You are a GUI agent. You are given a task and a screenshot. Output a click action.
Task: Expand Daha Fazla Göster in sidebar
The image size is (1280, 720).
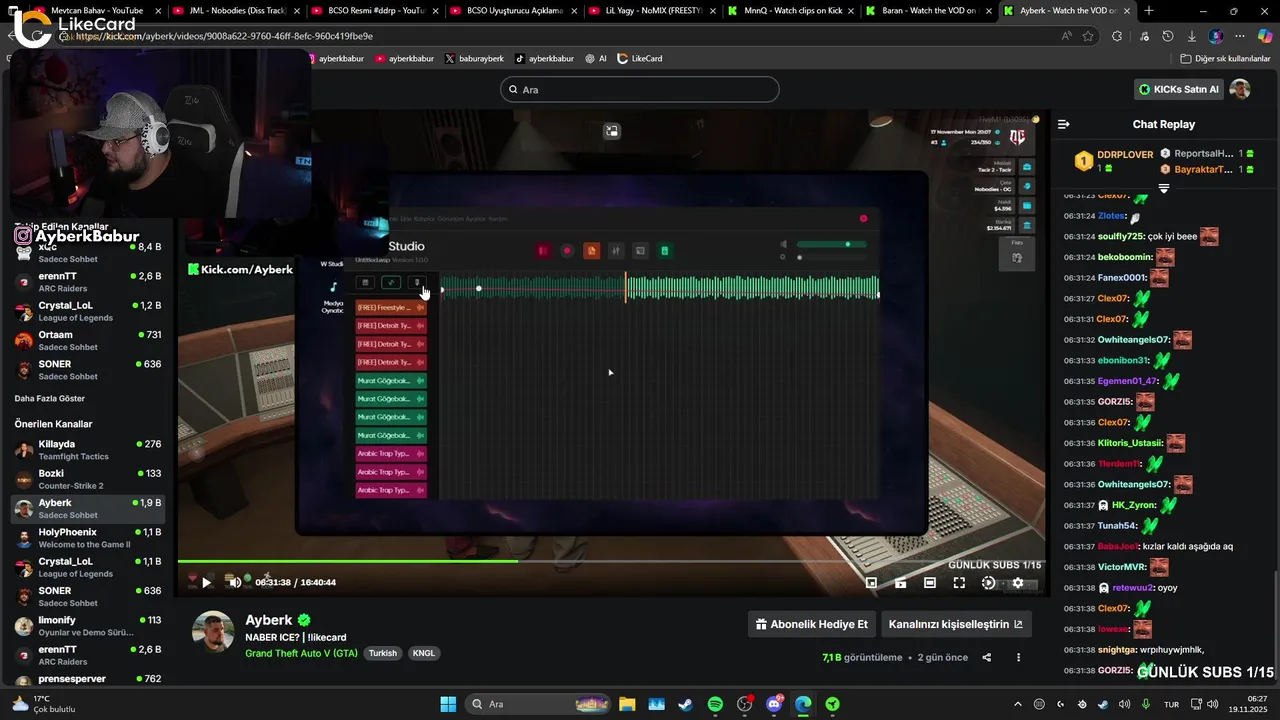coord(50,398)
